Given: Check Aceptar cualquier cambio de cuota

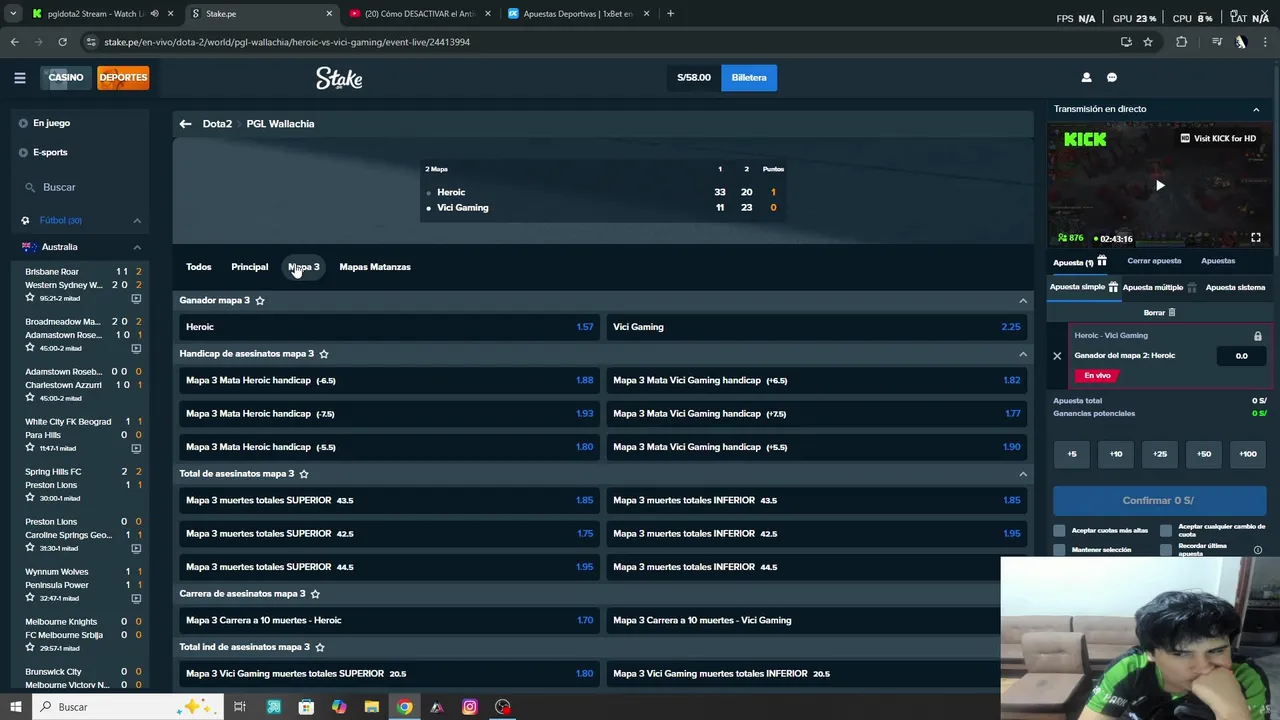Looking at the screenshot, I should (1166, 530).
